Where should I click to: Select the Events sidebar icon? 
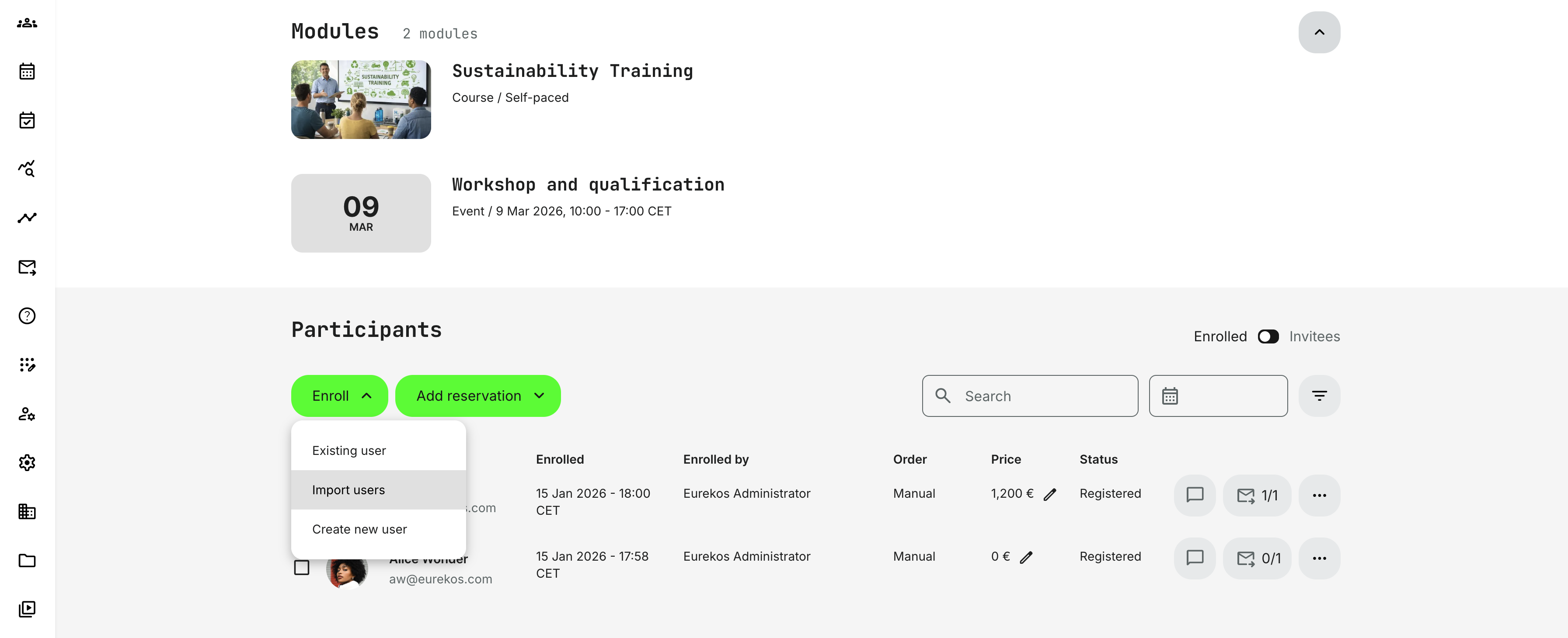(27, 121)
